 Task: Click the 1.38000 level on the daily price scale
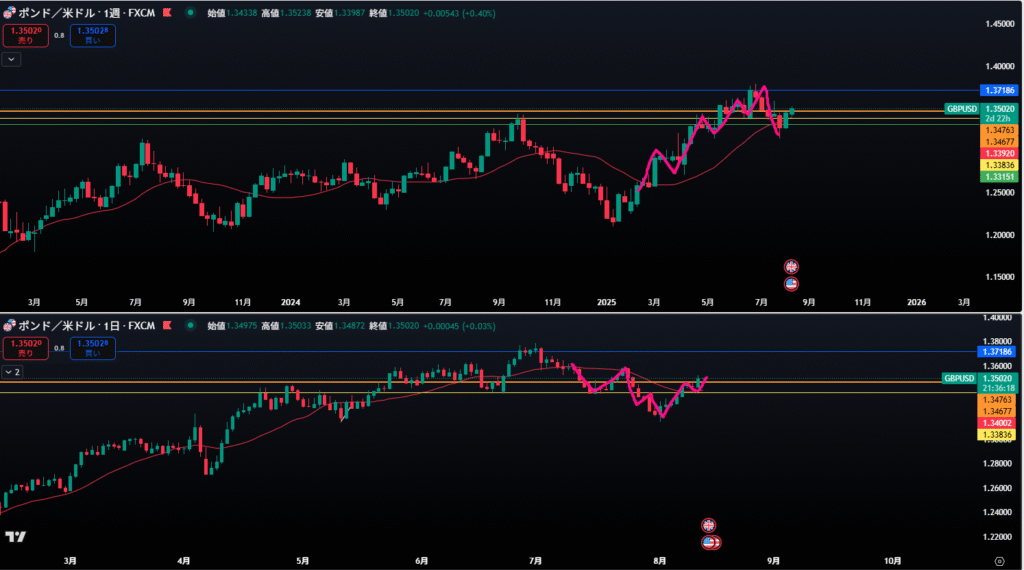click(x=997, y=341)
